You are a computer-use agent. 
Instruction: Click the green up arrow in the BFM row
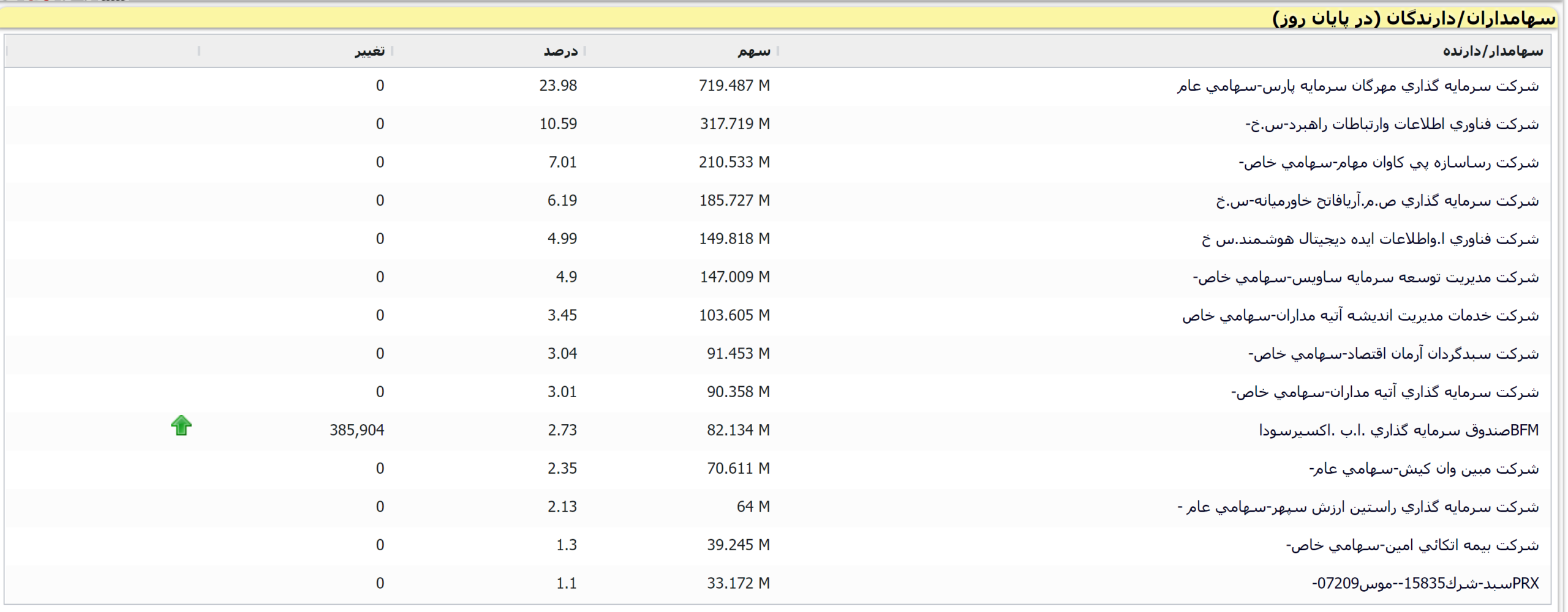click(x=181, y=425)
